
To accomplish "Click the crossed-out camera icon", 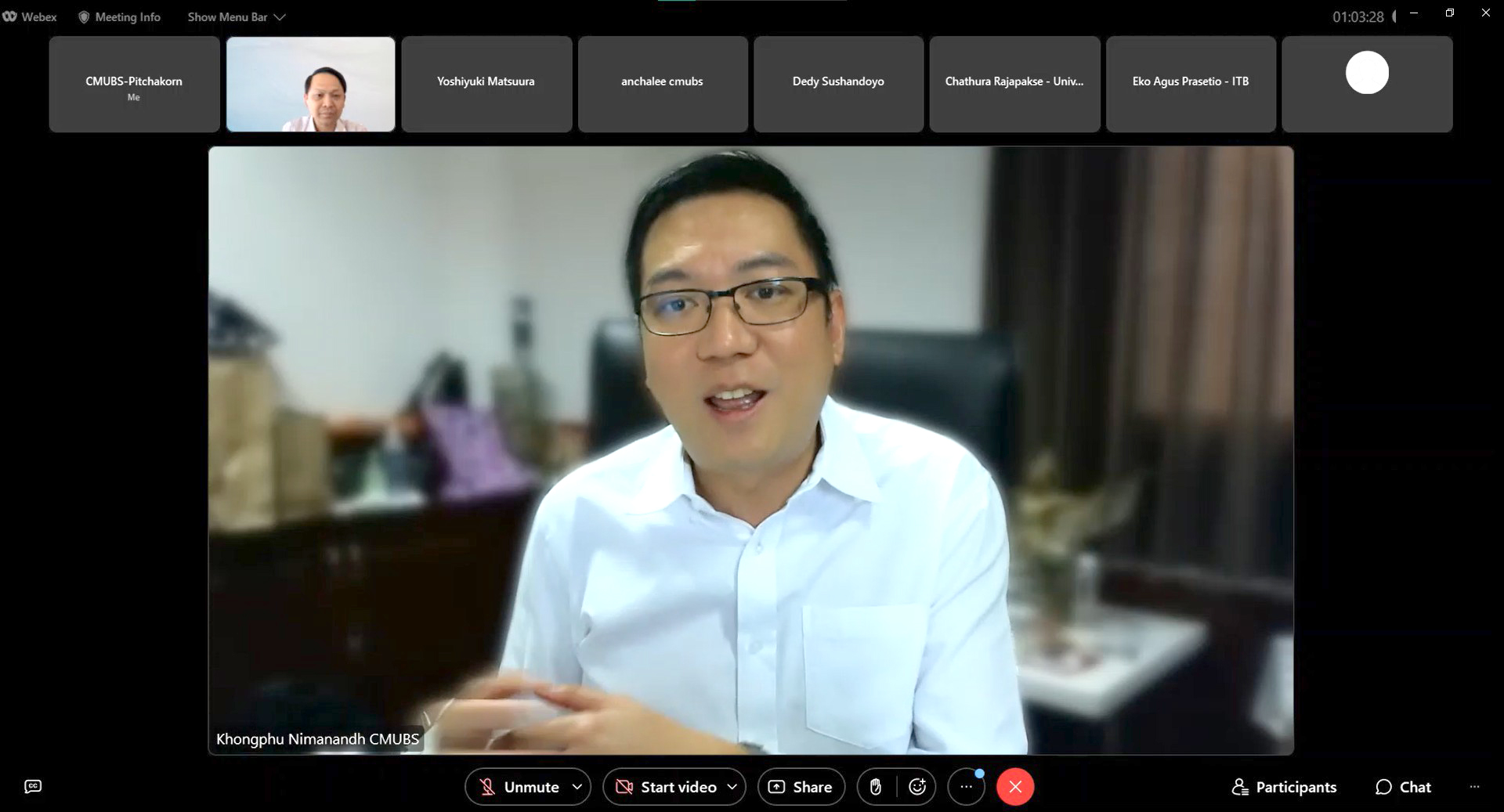I will (x=624, y=787).
